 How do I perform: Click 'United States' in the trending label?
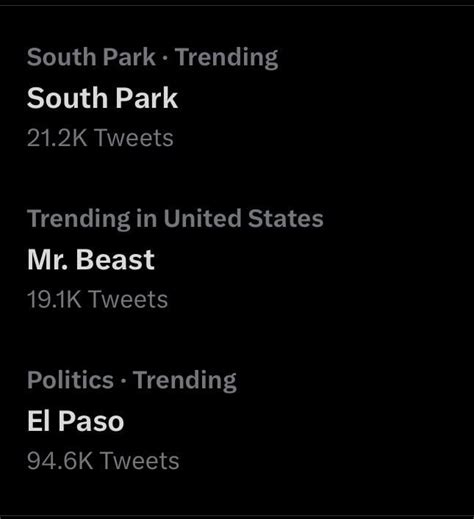(x=243, y=218)
